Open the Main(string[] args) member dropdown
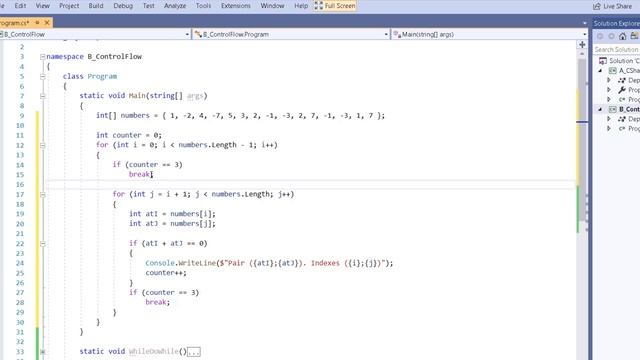 (x=489, y=34)
